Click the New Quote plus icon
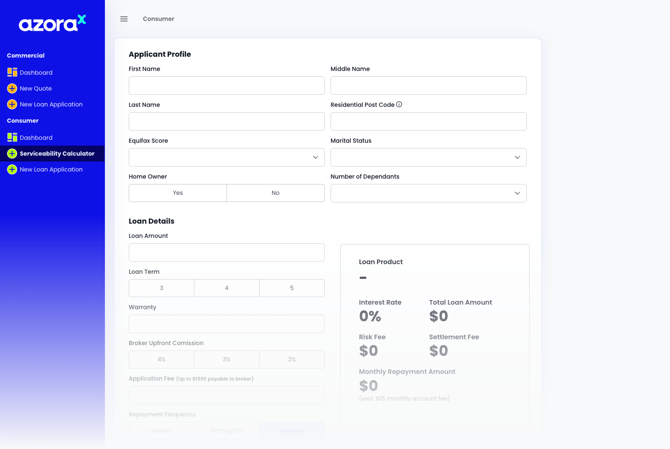Image resolution: width=670 pixels, height=449 pixels. click(12, 89)
